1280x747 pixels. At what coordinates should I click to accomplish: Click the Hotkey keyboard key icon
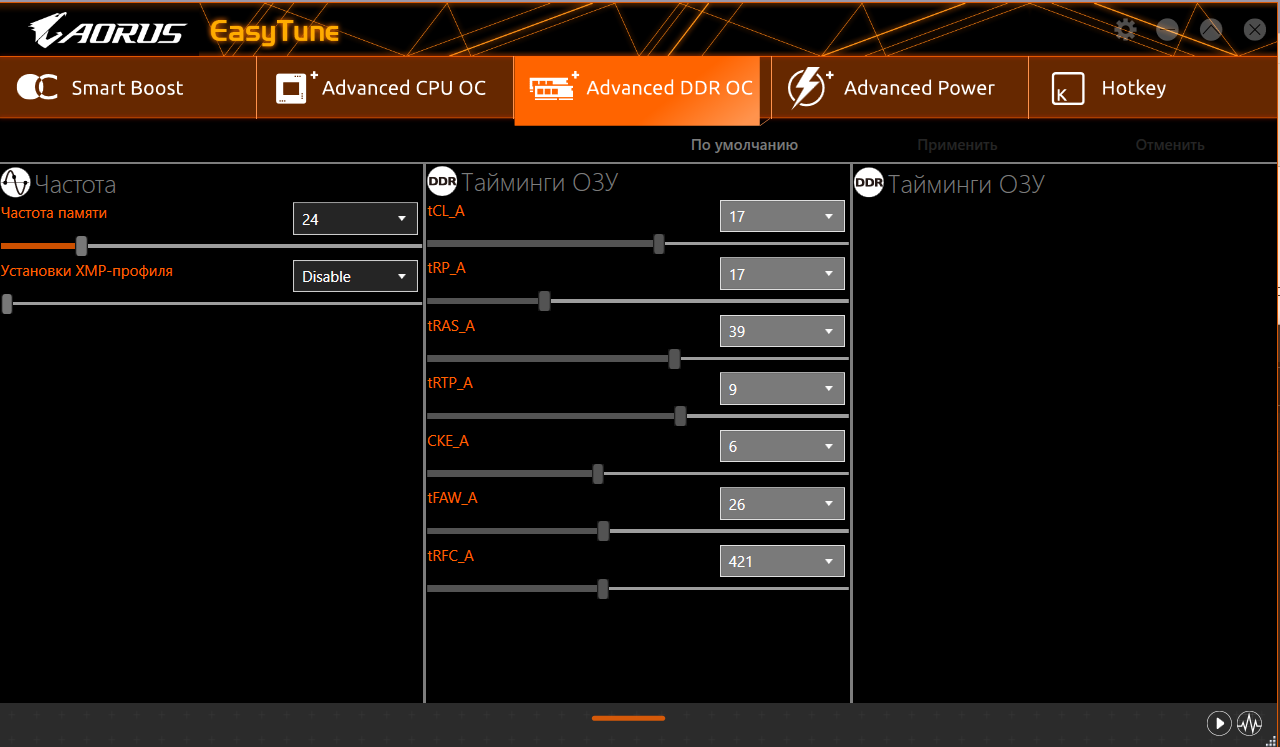[x=1069, y=89]
